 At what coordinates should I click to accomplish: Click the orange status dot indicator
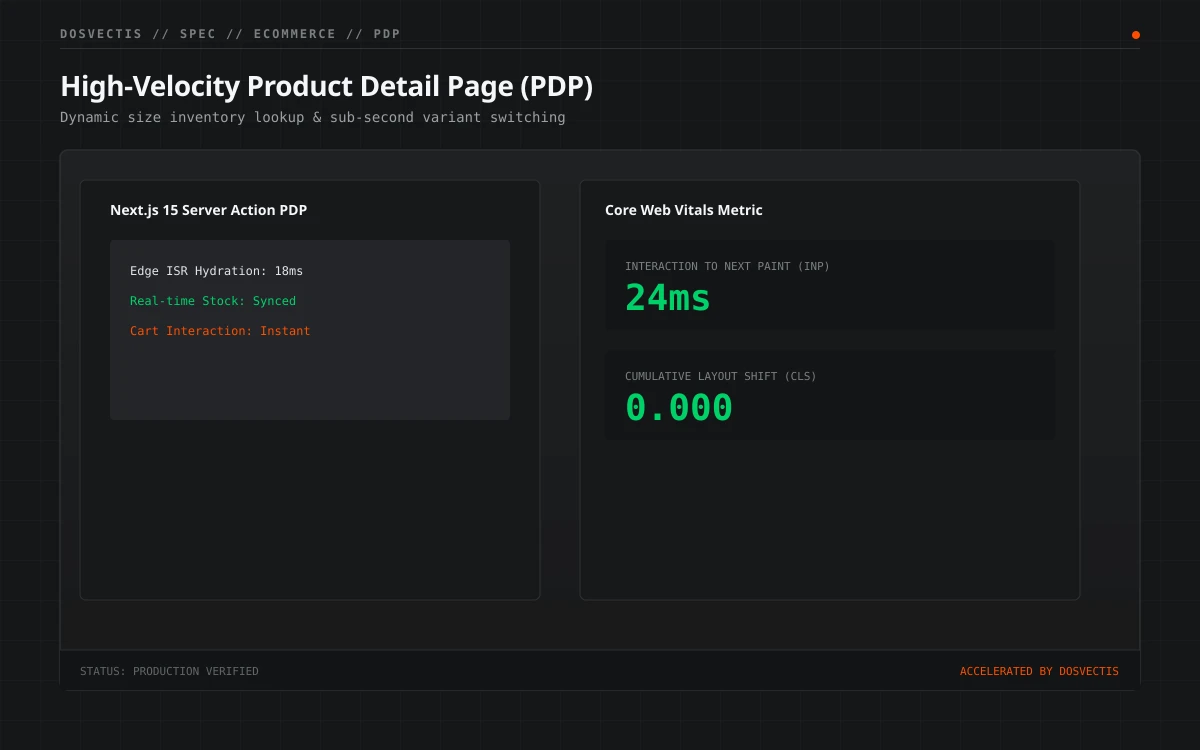(x=1135, y=35)
